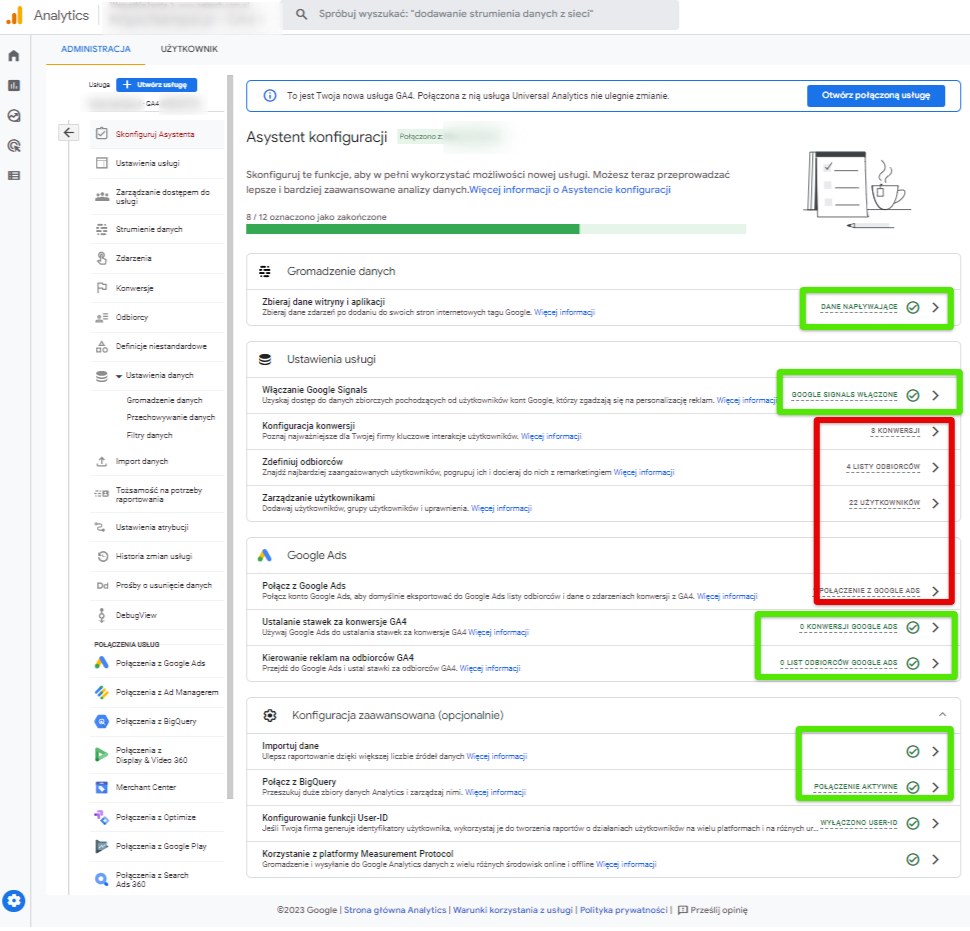
Task: Open the Home icon in left rail
Action: click(x=14, y=56)
